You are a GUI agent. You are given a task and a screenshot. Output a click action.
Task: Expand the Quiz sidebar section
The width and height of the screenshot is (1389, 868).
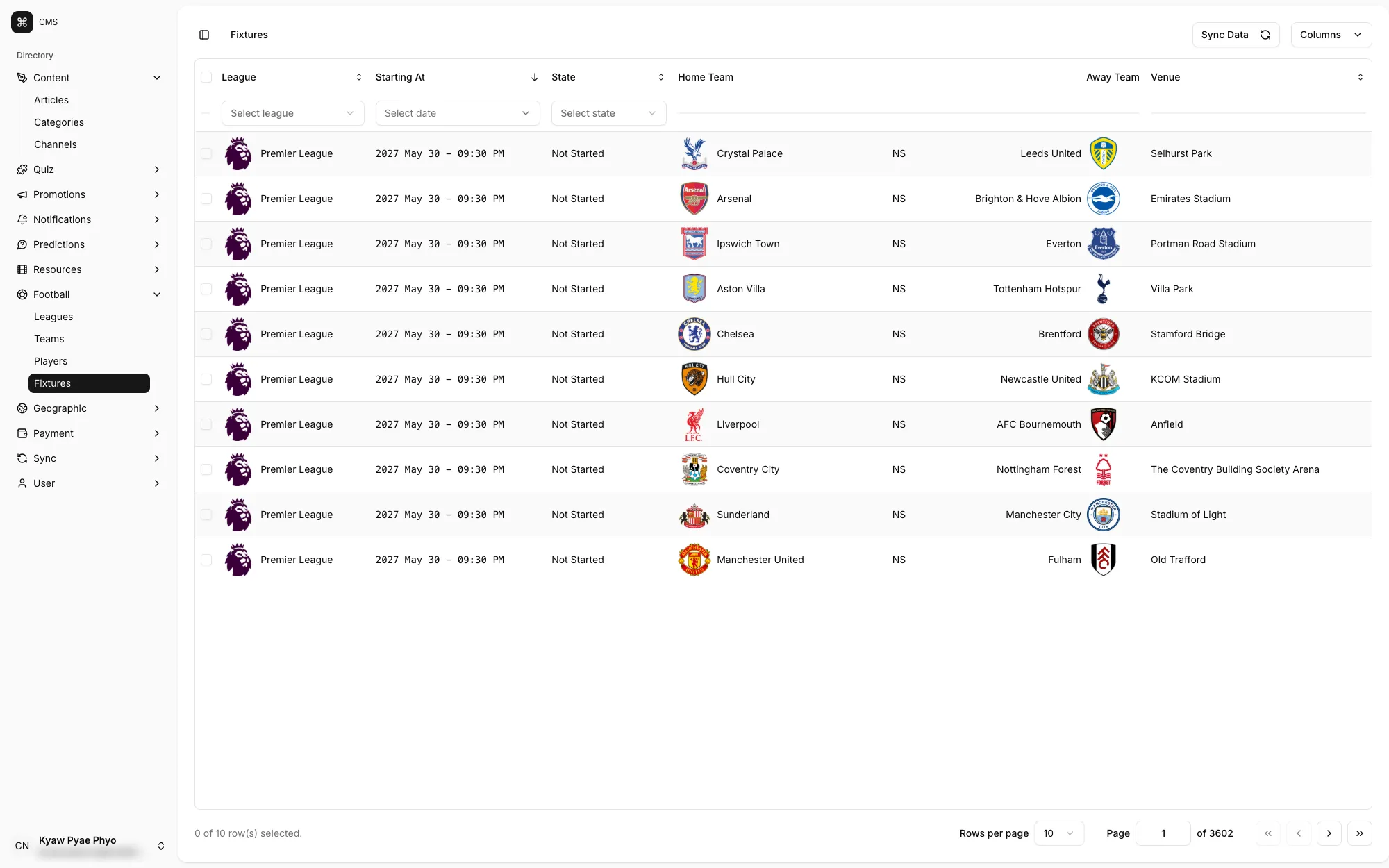[89, 169]
